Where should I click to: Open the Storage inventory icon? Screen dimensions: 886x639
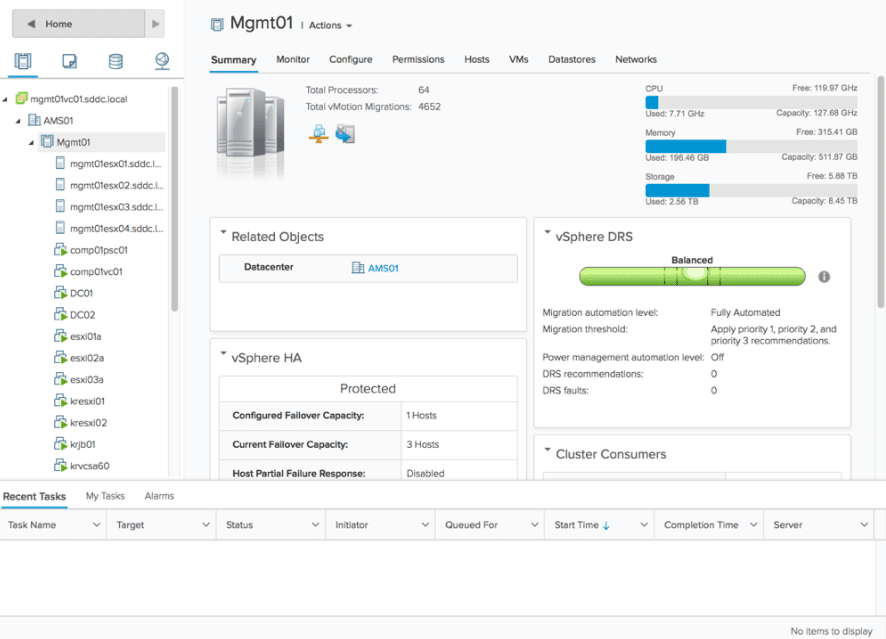[116, 61]
